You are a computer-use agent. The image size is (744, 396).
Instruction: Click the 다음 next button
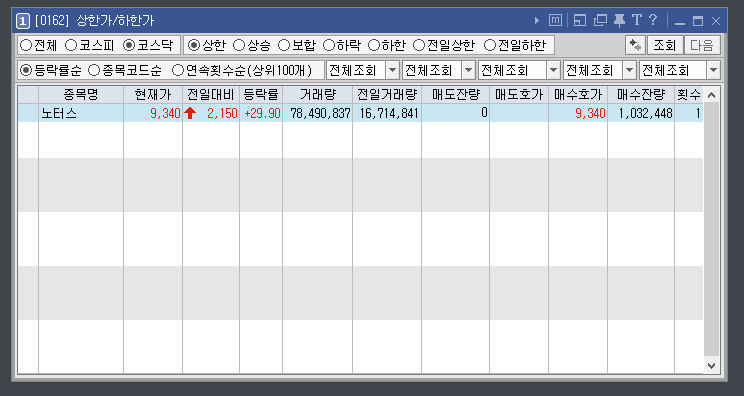pyautogui.click(x=702, y=46)
